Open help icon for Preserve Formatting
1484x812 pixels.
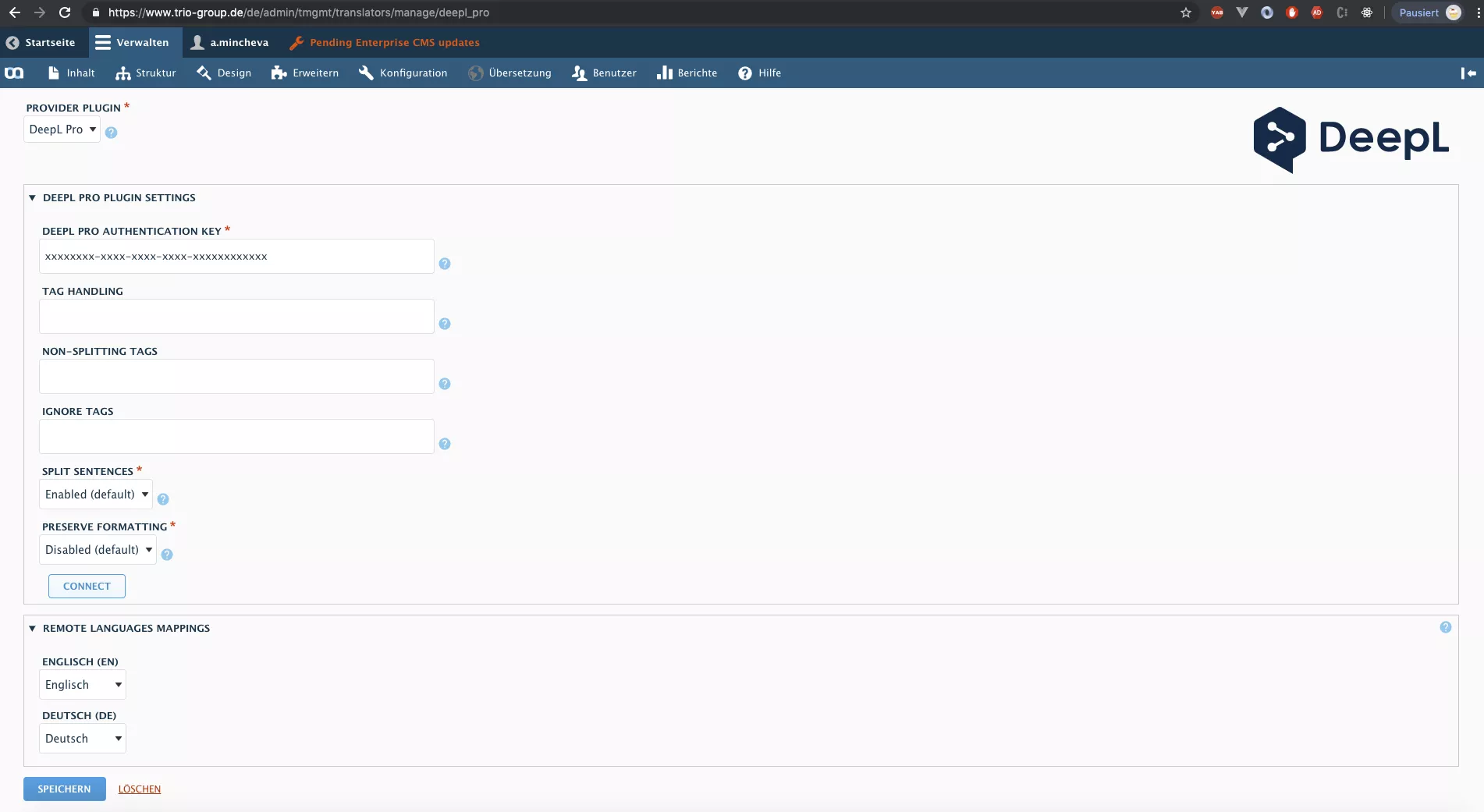point(167,555)
